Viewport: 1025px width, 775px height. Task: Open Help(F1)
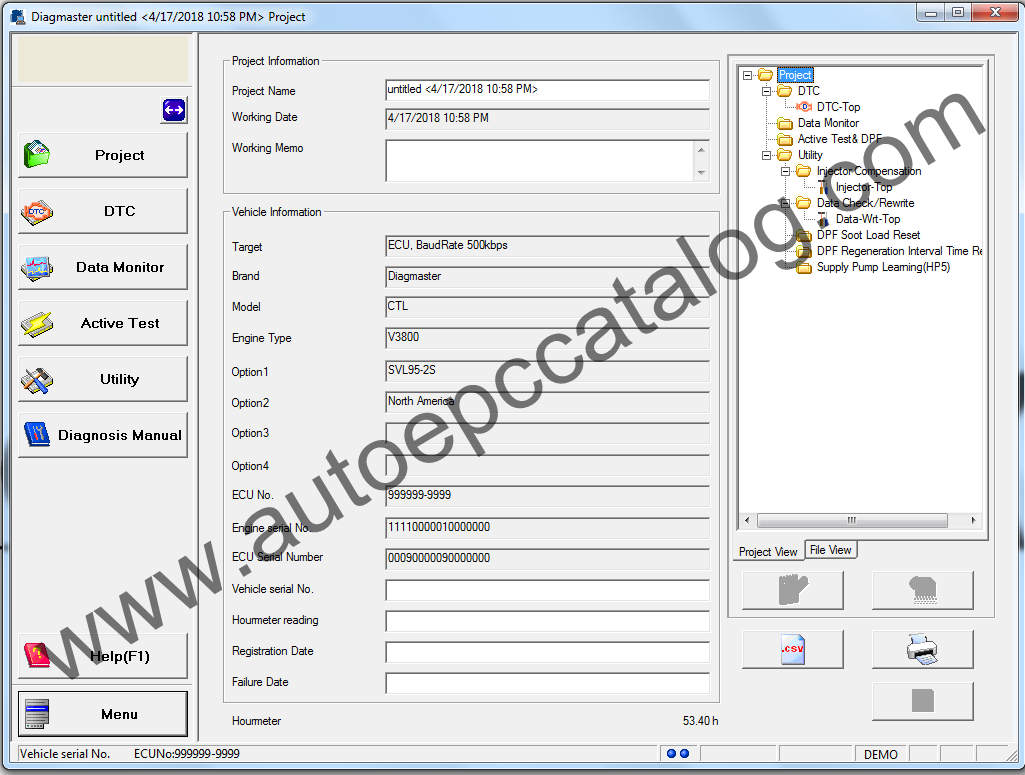pyautogui.click(x=102, y=655)
